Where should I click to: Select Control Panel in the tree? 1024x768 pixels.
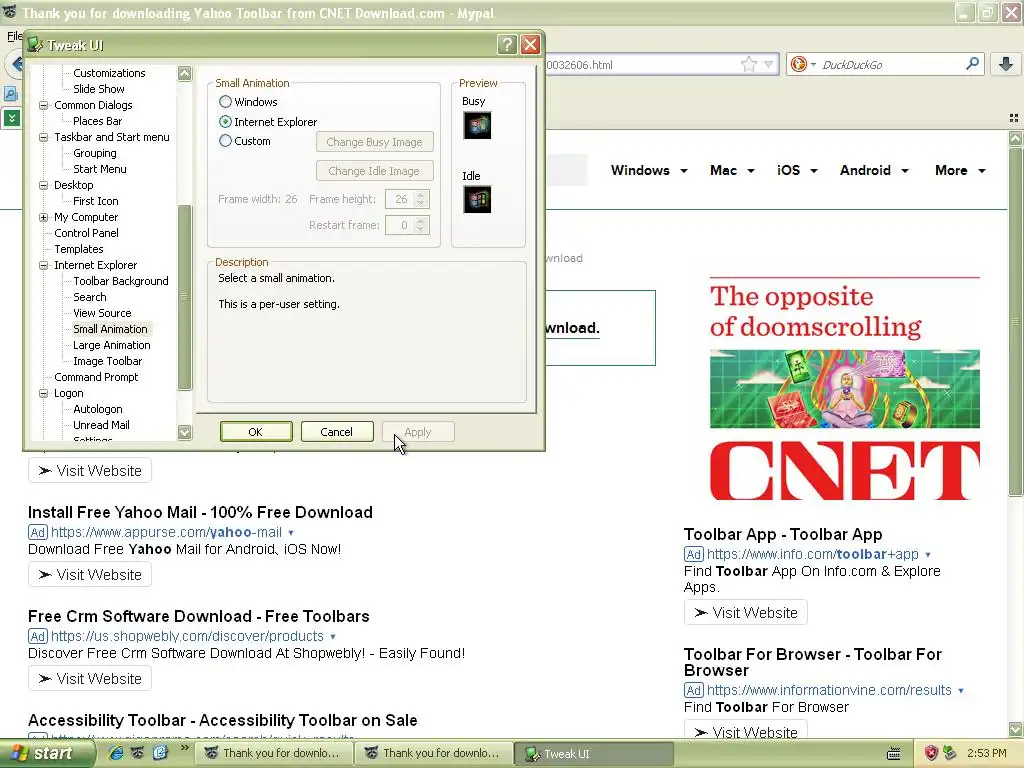click(86, 233)
